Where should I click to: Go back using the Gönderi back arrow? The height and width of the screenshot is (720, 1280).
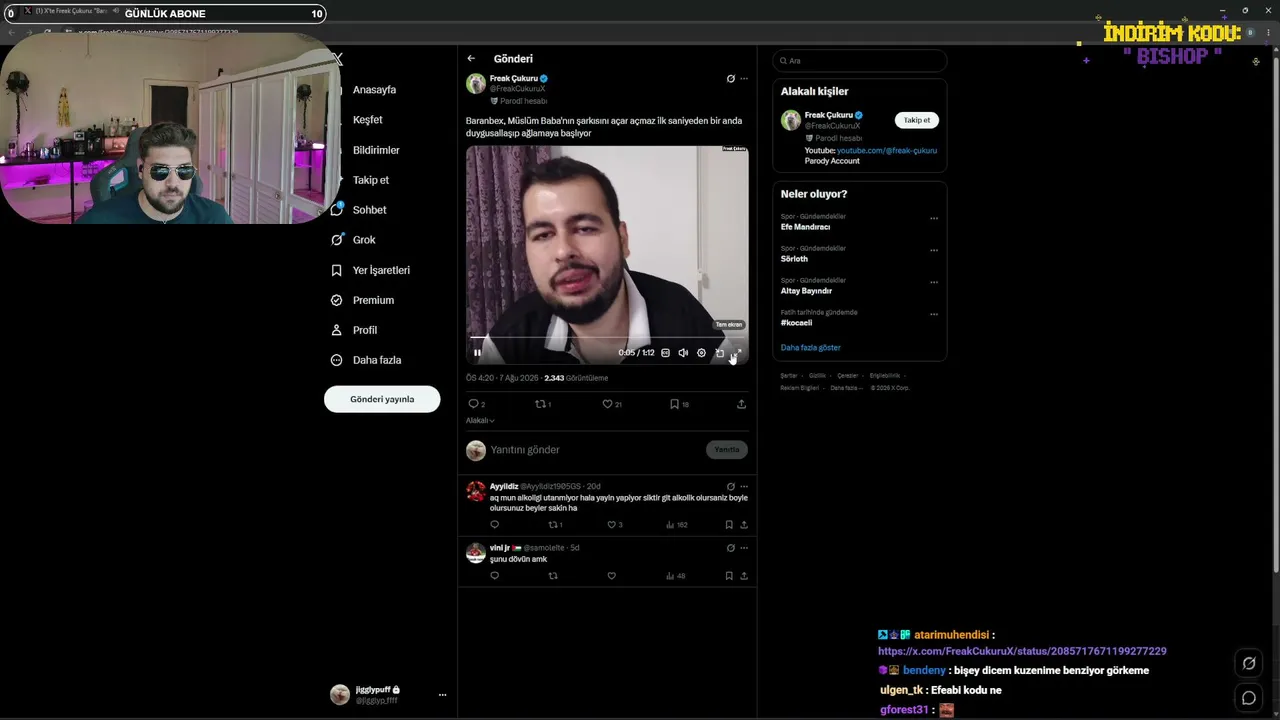pyautogui.click(x=471, y=59)
